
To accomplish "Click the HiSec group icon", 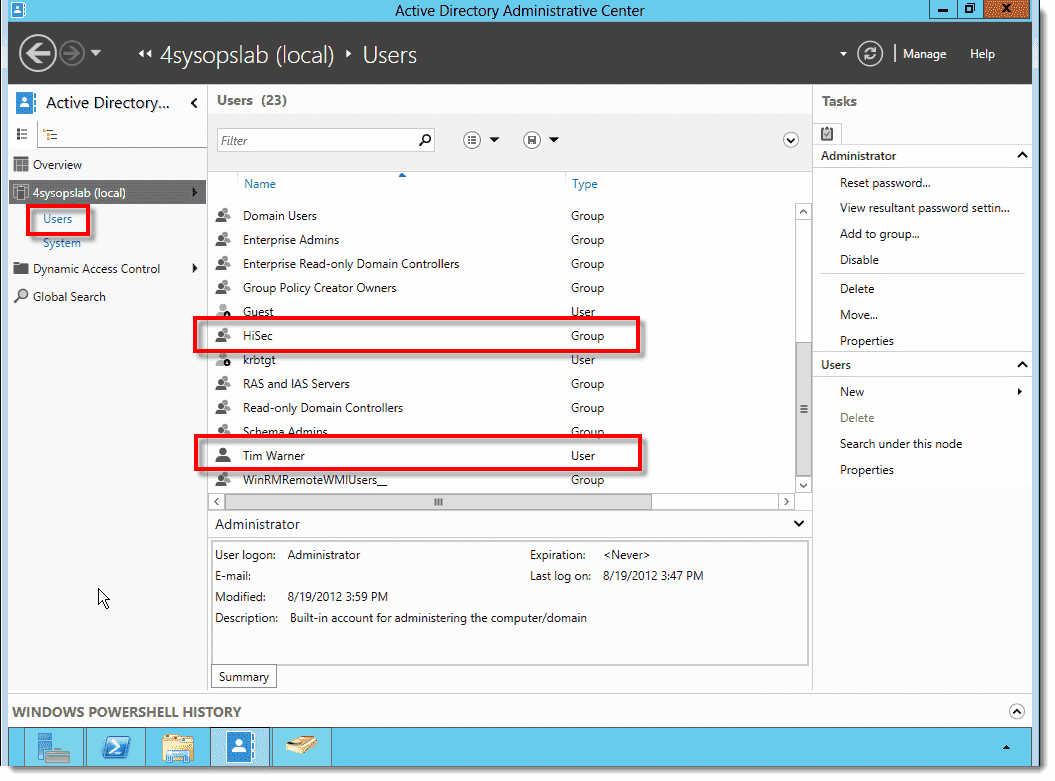I will click(223, 335).
